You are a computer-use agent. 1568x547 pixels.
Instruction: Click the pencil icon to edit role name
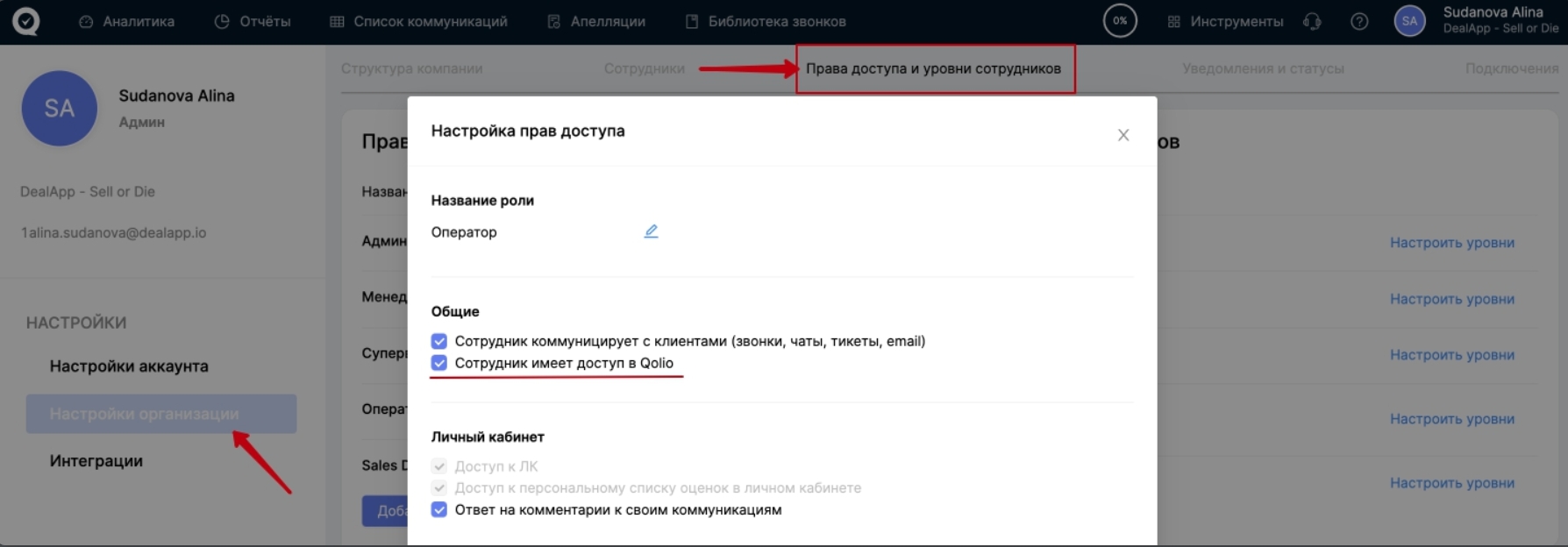651,231
